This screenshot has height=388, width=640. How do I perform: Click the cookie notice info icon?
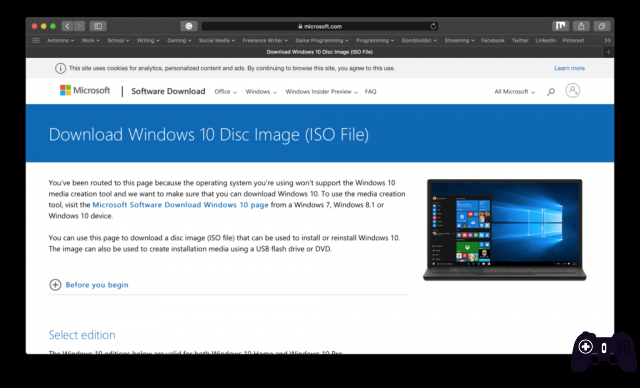60,69
